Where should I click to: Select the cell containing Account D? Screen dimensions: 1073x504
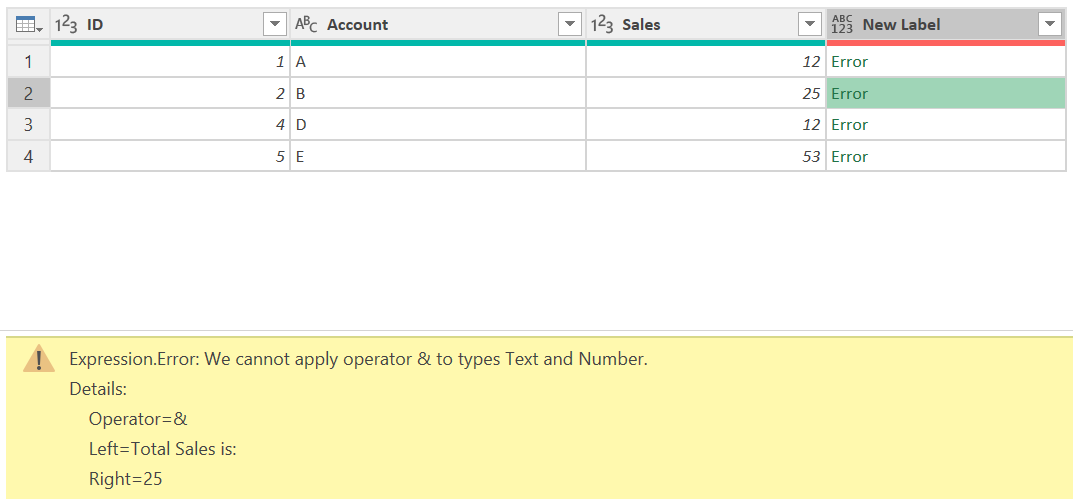tap(437, 125)
